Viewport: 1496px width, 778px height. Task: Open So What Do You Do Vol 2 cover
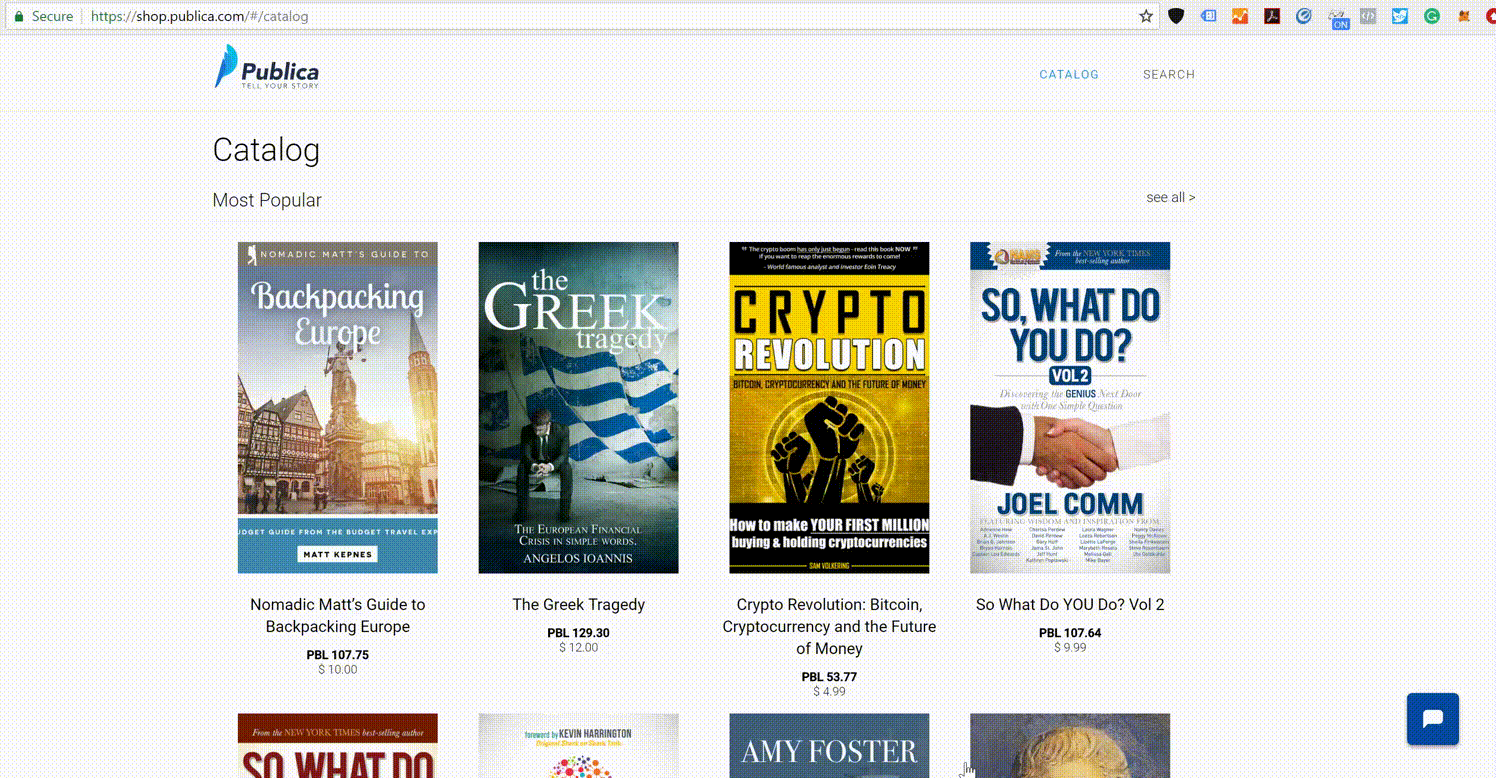click(1070, 407)
